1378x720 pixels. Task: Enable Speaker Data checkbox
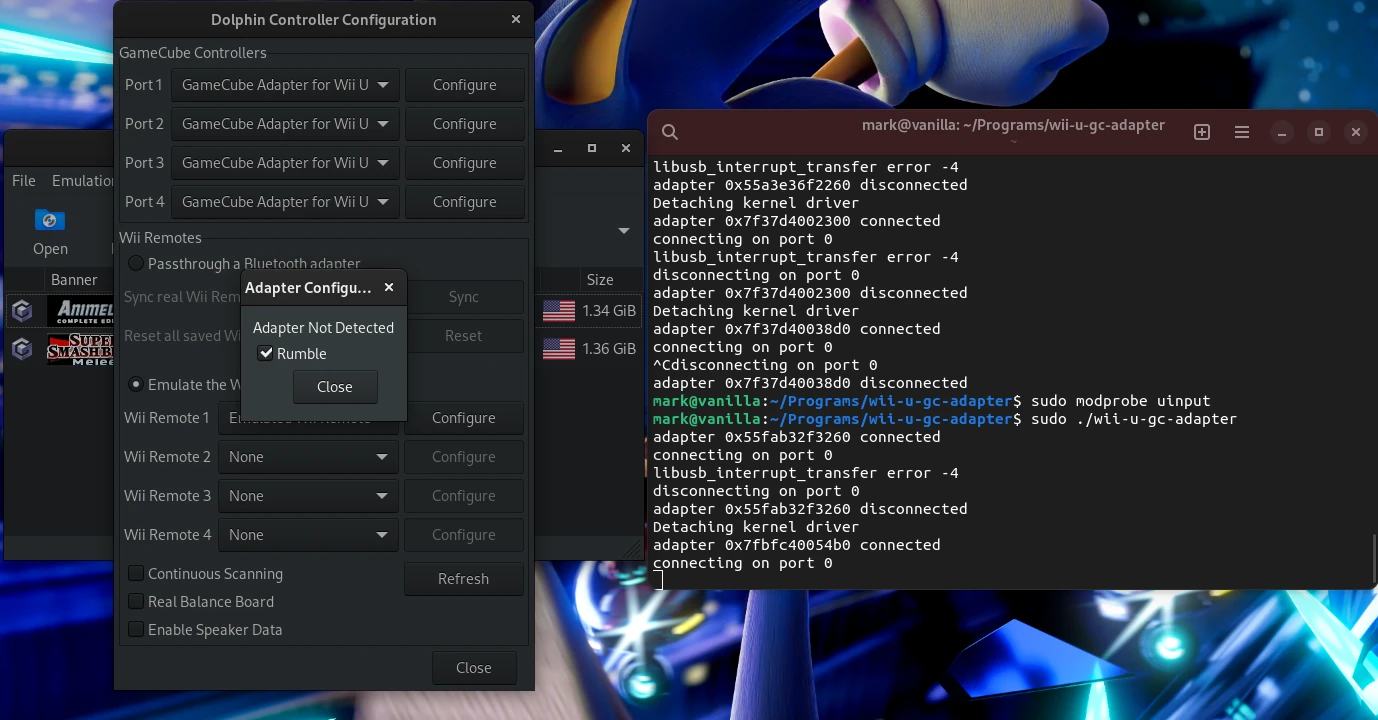135,630
